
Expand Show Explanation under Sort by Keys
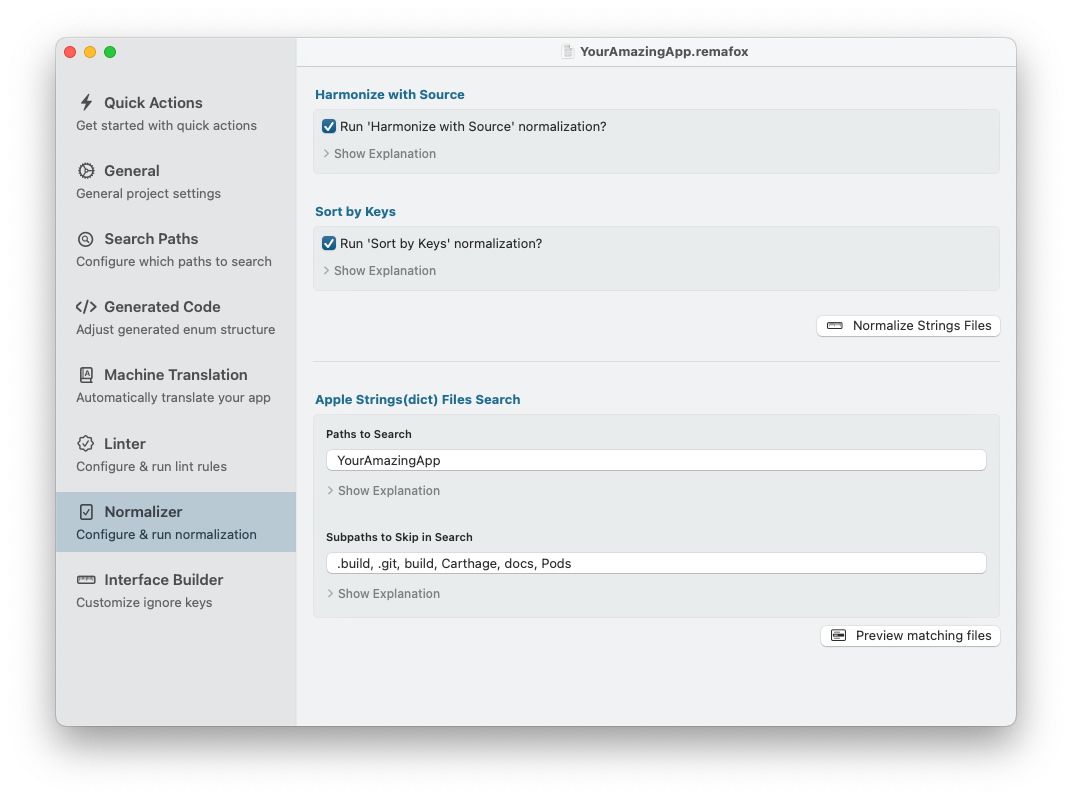(x=379, y=271)
